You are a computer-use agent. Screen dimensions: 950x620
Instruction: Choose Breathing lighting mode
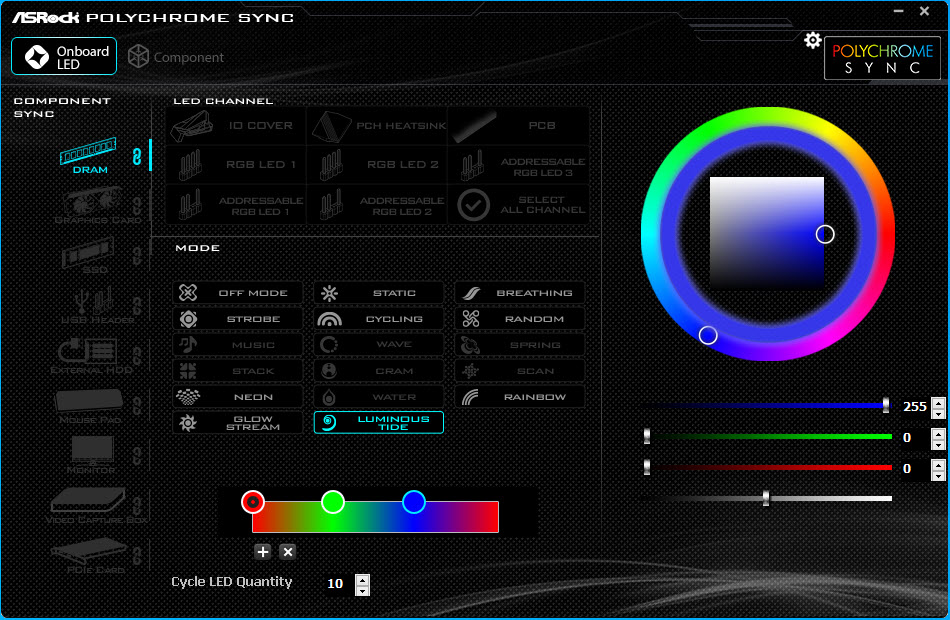click(x=520, y=293)
